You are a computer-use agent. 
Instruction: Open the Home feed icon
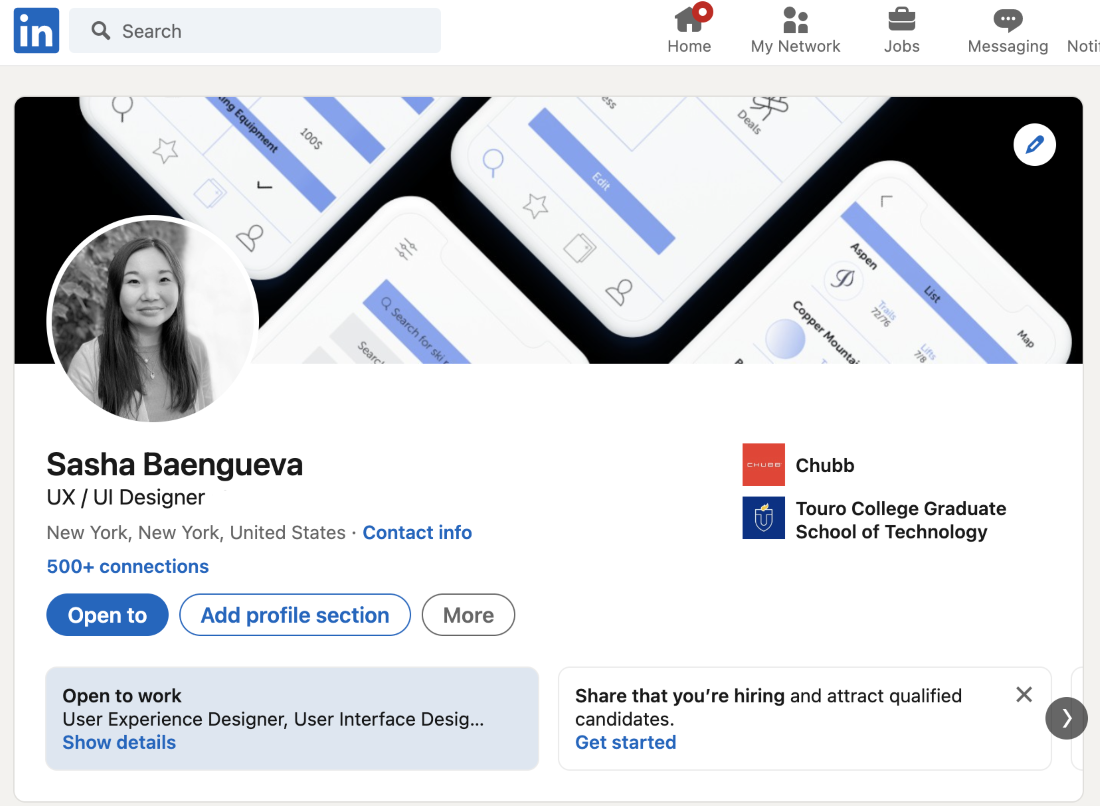pos(689,20)
